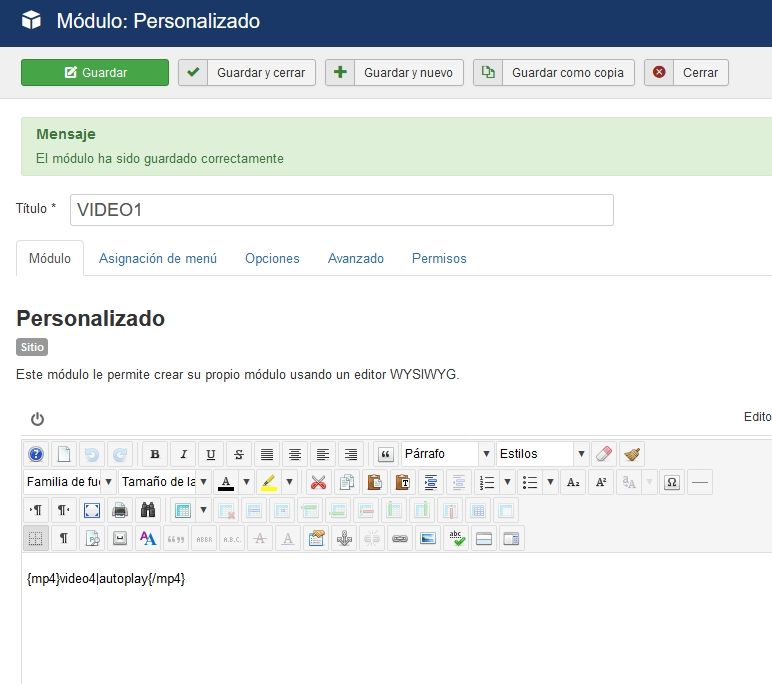Insert a blockquote
This screenshot has width=772, height=684.
[x=386, y=454]
